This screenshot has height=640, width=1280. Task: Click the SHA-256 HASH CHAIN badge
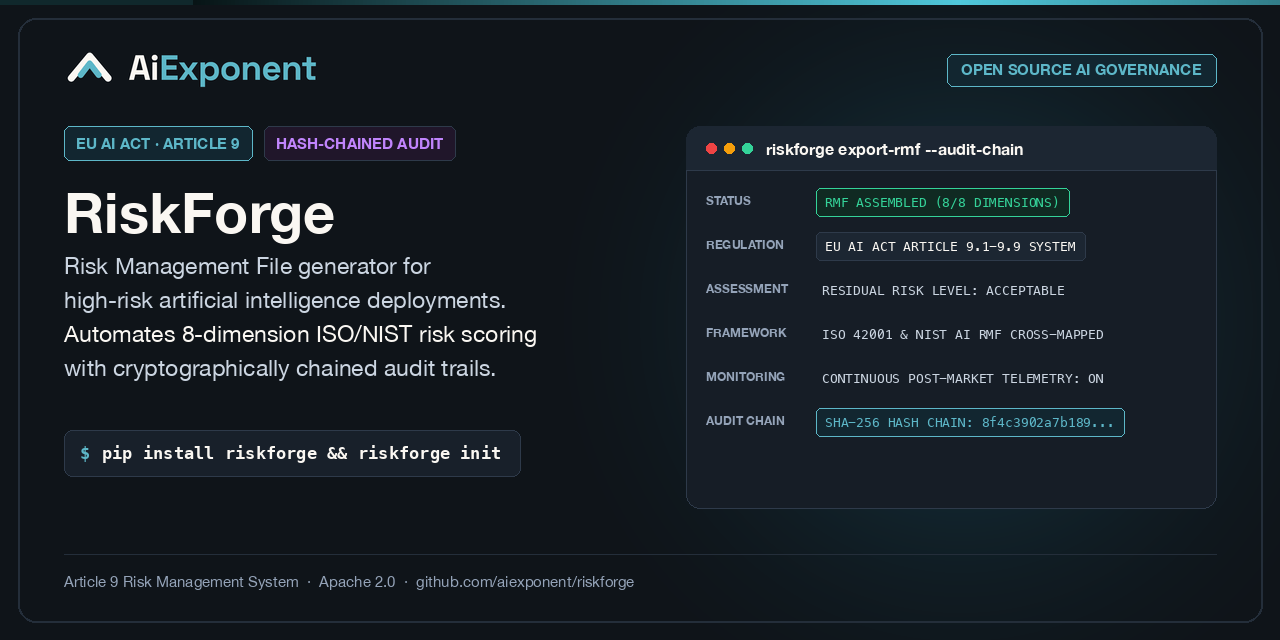[x=970, y=422]
